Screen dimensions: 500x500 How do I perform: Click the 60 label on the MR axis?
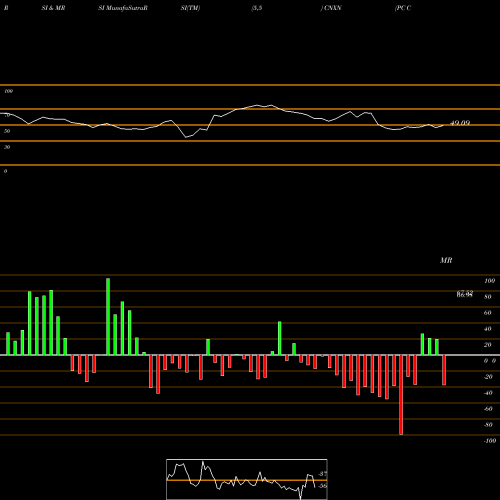[488, 313]
